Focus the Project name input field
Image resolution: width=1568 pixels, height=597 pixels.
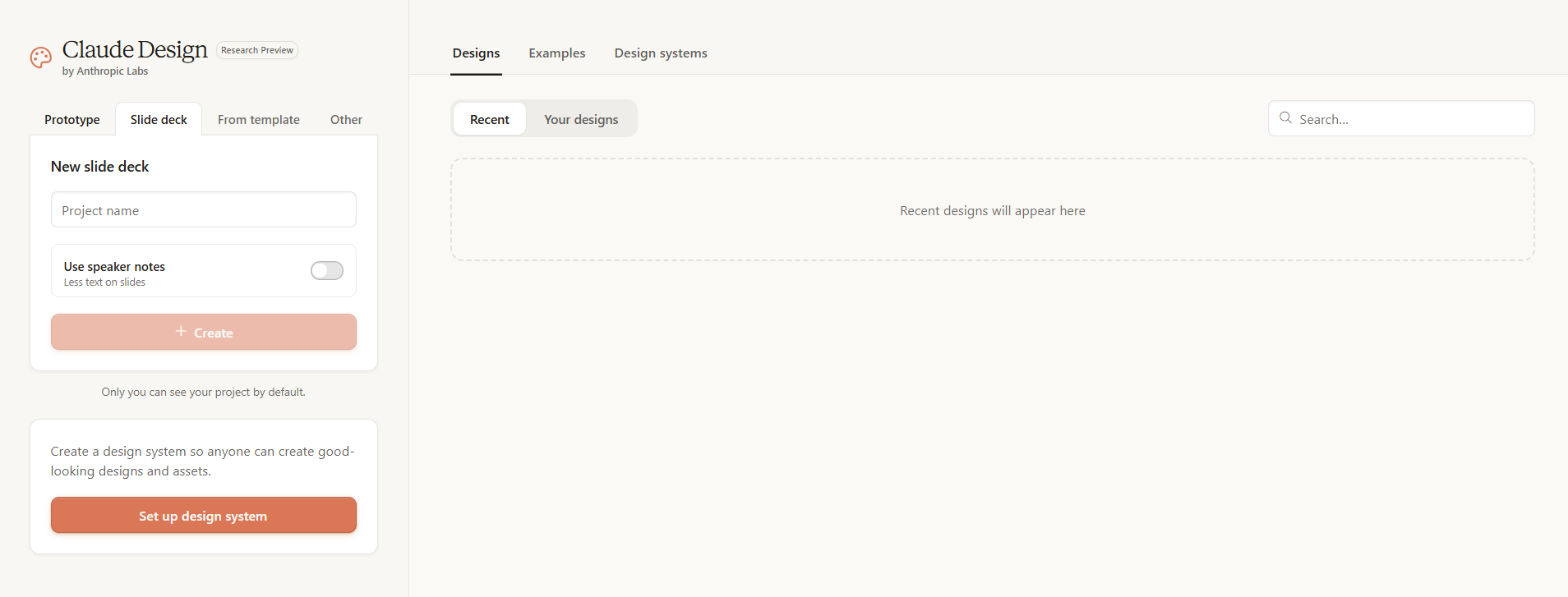[203, 210]
